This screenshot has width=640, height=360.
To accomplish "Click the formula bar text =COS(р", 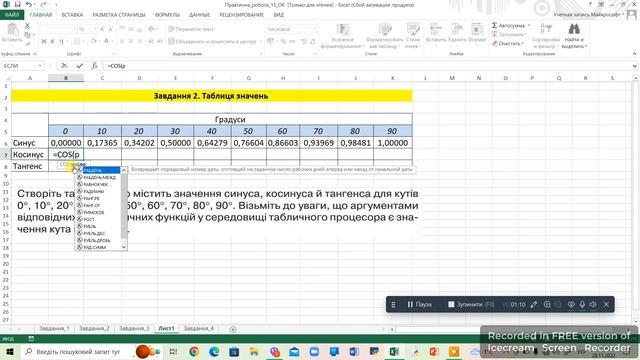I will tap(116, 66).
